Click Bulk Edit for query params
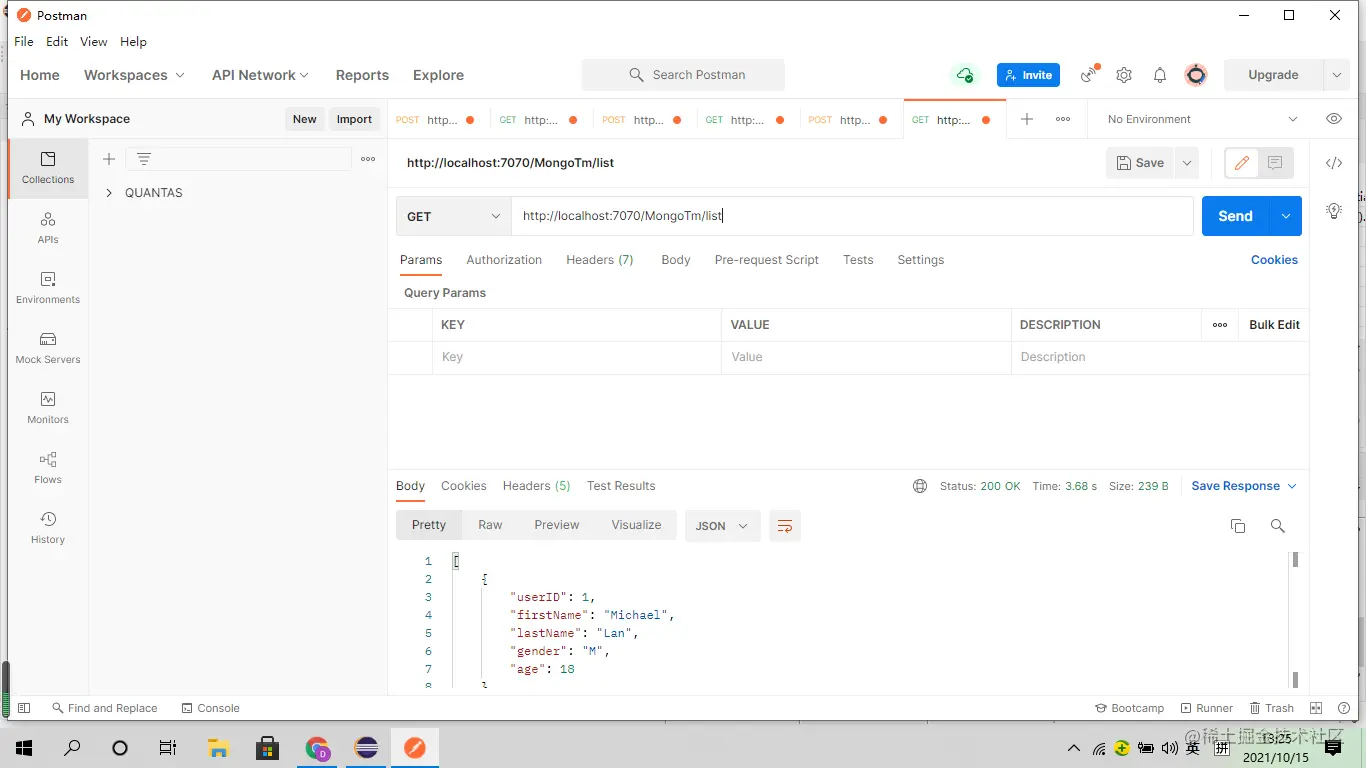 (x=1274, y=325)
